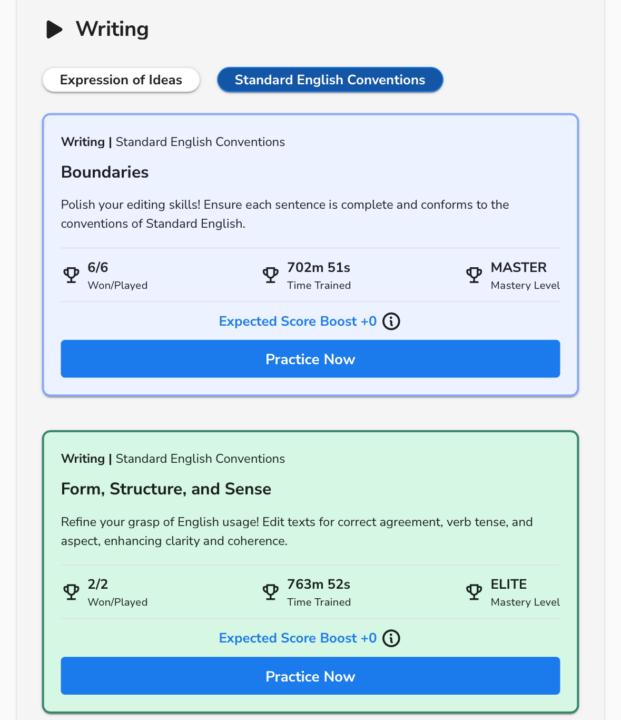Image resolution: width=621 pixels, height=720 pixels.
Task: Open the Boundaries card title
Action: (x=105, y=172)
